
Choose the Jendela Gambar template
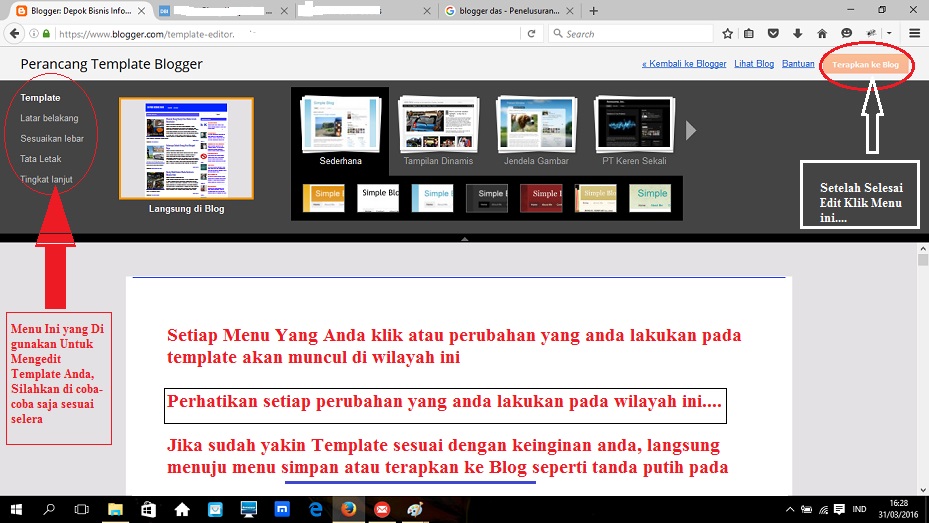click(x=536, y=131)
